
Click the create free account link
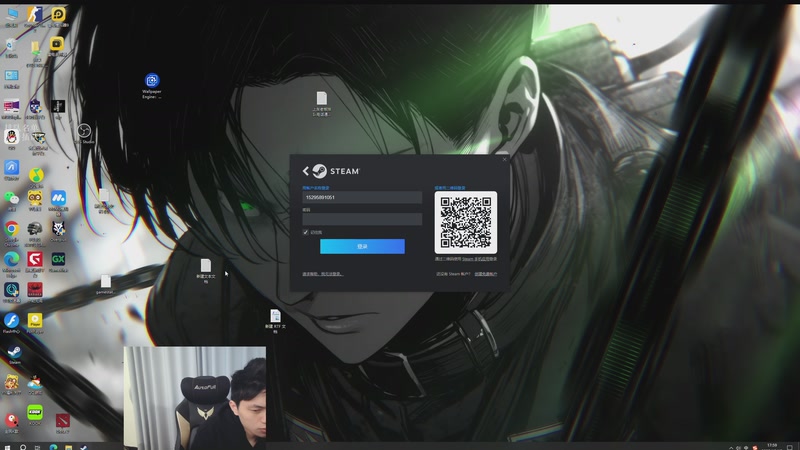tap(486, 274)
